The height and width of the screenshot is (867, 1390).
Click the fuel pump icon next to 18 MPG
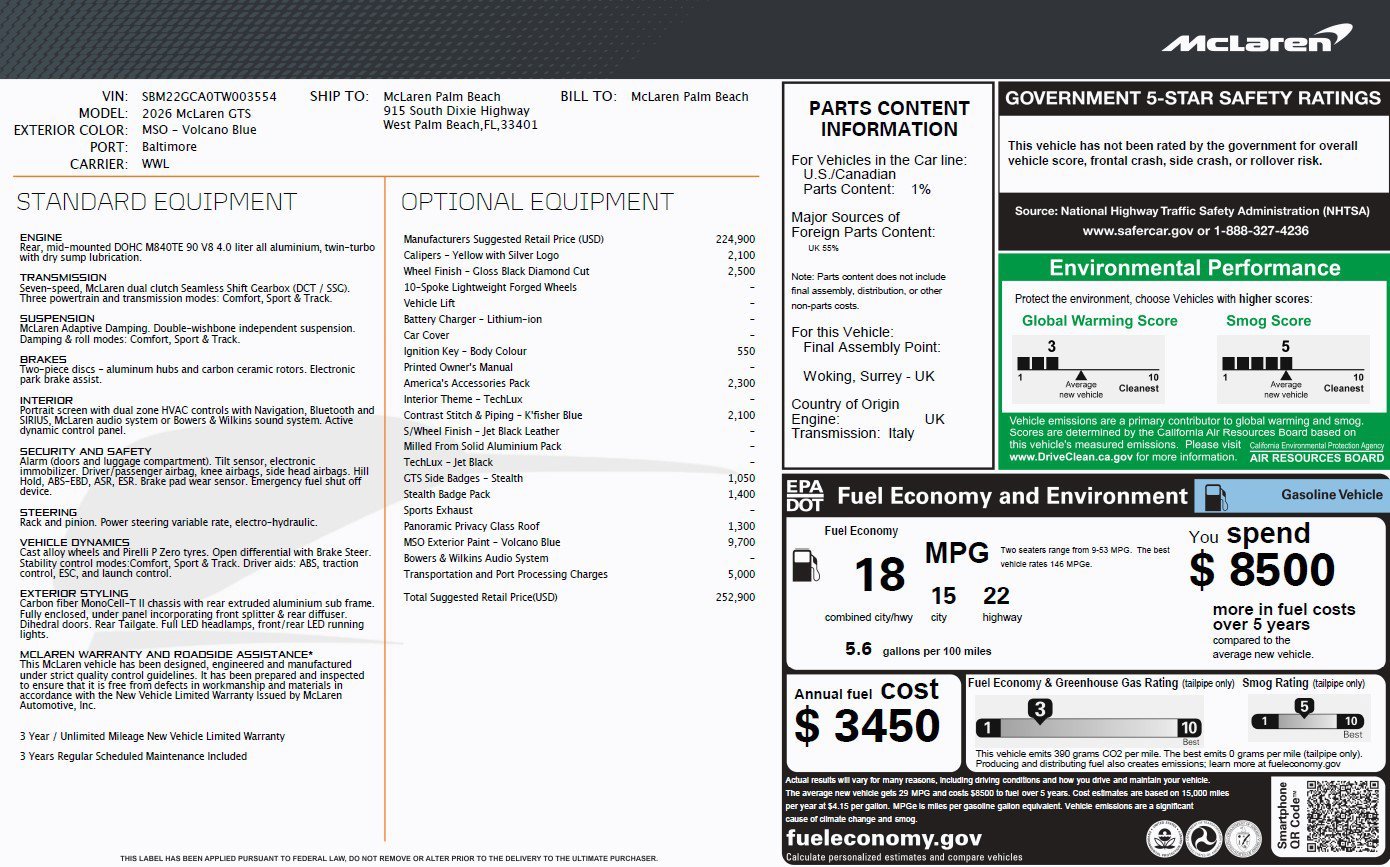coord(805,566)
